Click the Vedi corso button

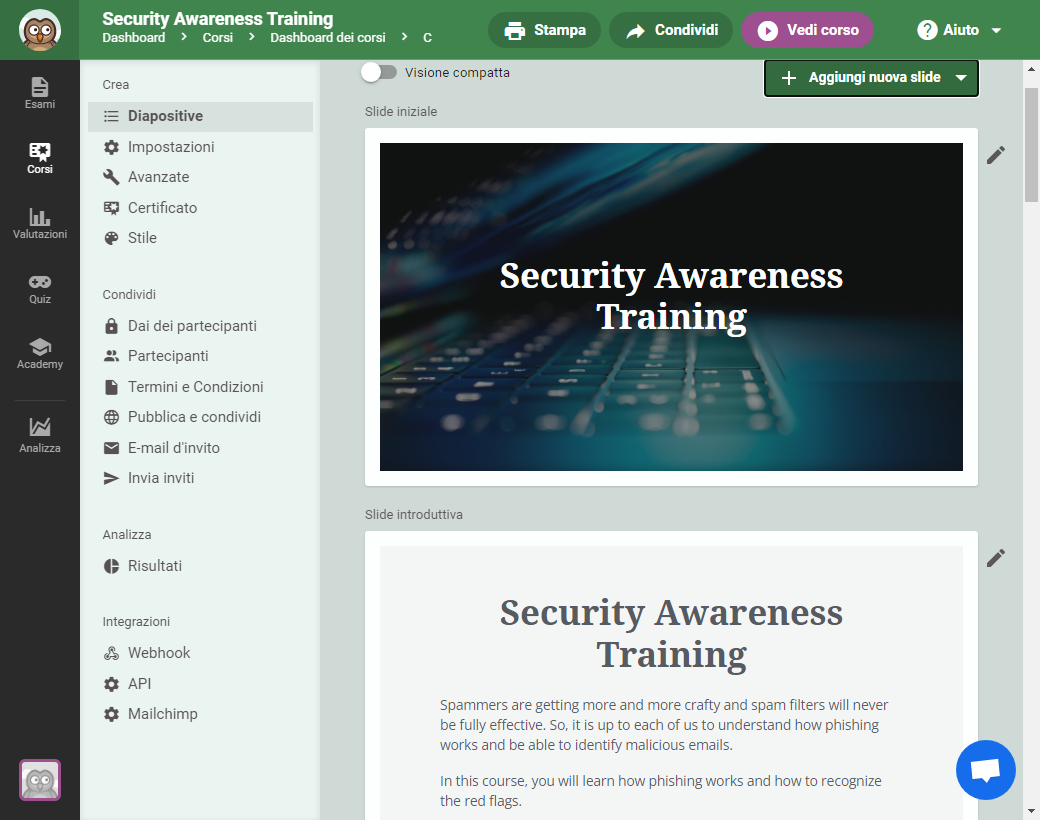pos(807,30)
